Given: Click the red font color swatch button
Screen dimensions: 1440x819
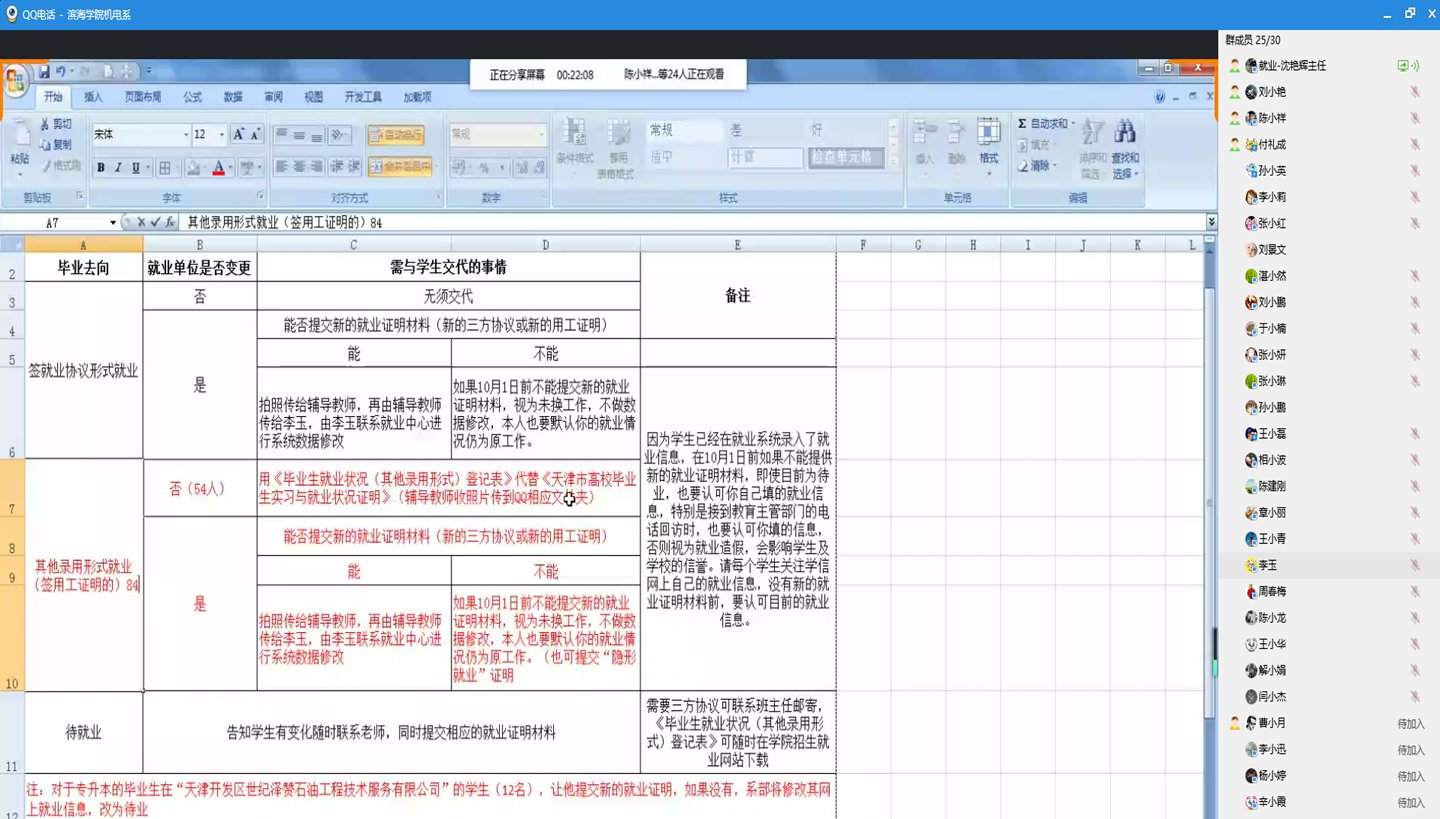Looking at the screenshot, I should [x=218, y=168].
